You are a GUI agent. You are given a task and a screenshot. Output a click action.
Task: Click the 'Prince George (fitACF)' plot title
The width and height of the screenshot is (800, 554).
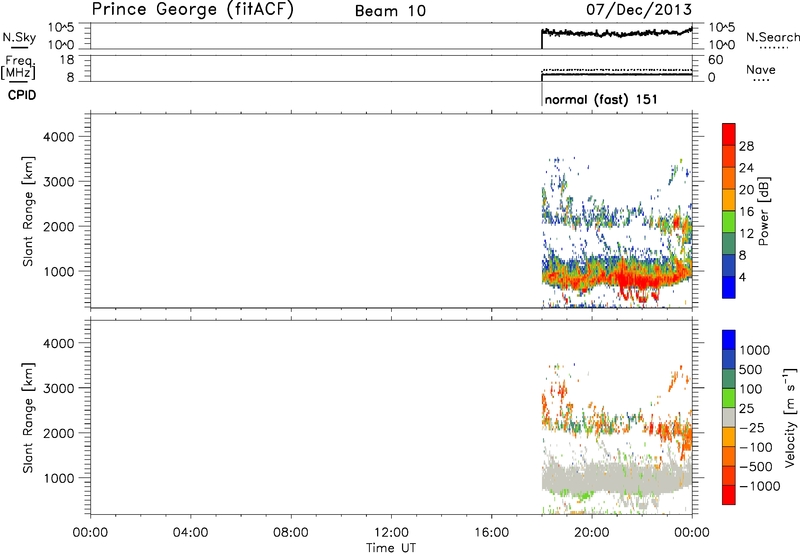[192, 10]
